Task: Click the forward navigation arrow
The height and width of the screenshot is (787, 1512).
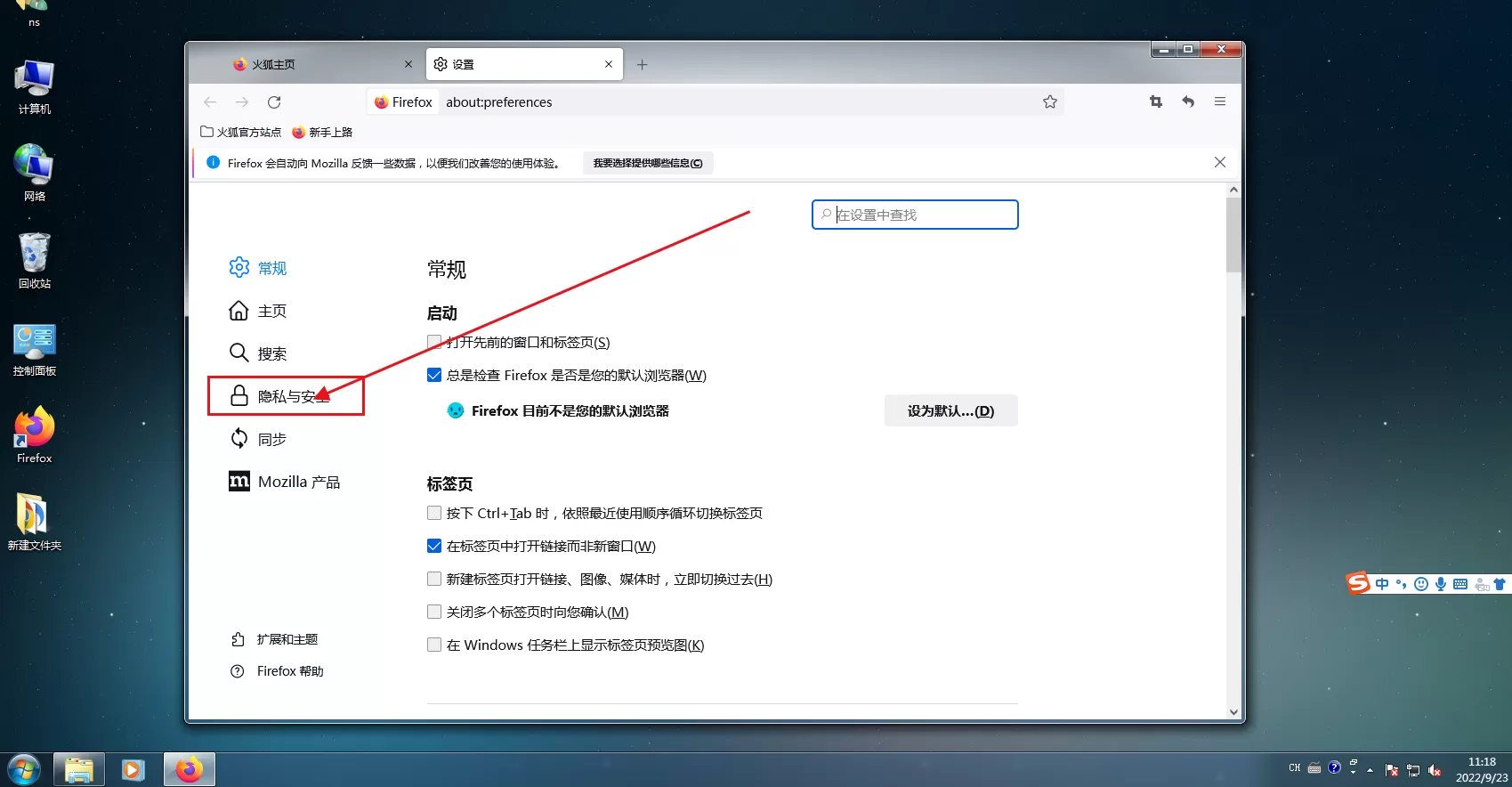Action: click(242, 102)
